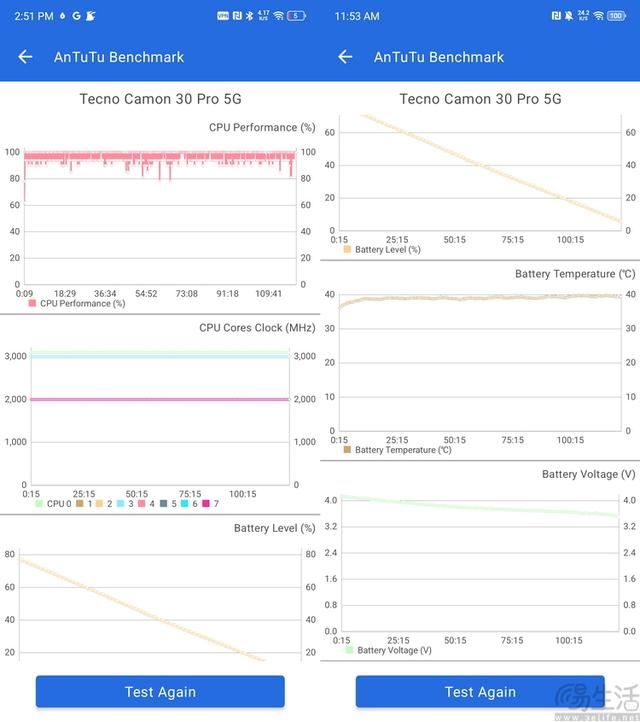Tap the Google G icon in left status bar
The height and width of the screenshot is (722, 640).
(77, 16)
